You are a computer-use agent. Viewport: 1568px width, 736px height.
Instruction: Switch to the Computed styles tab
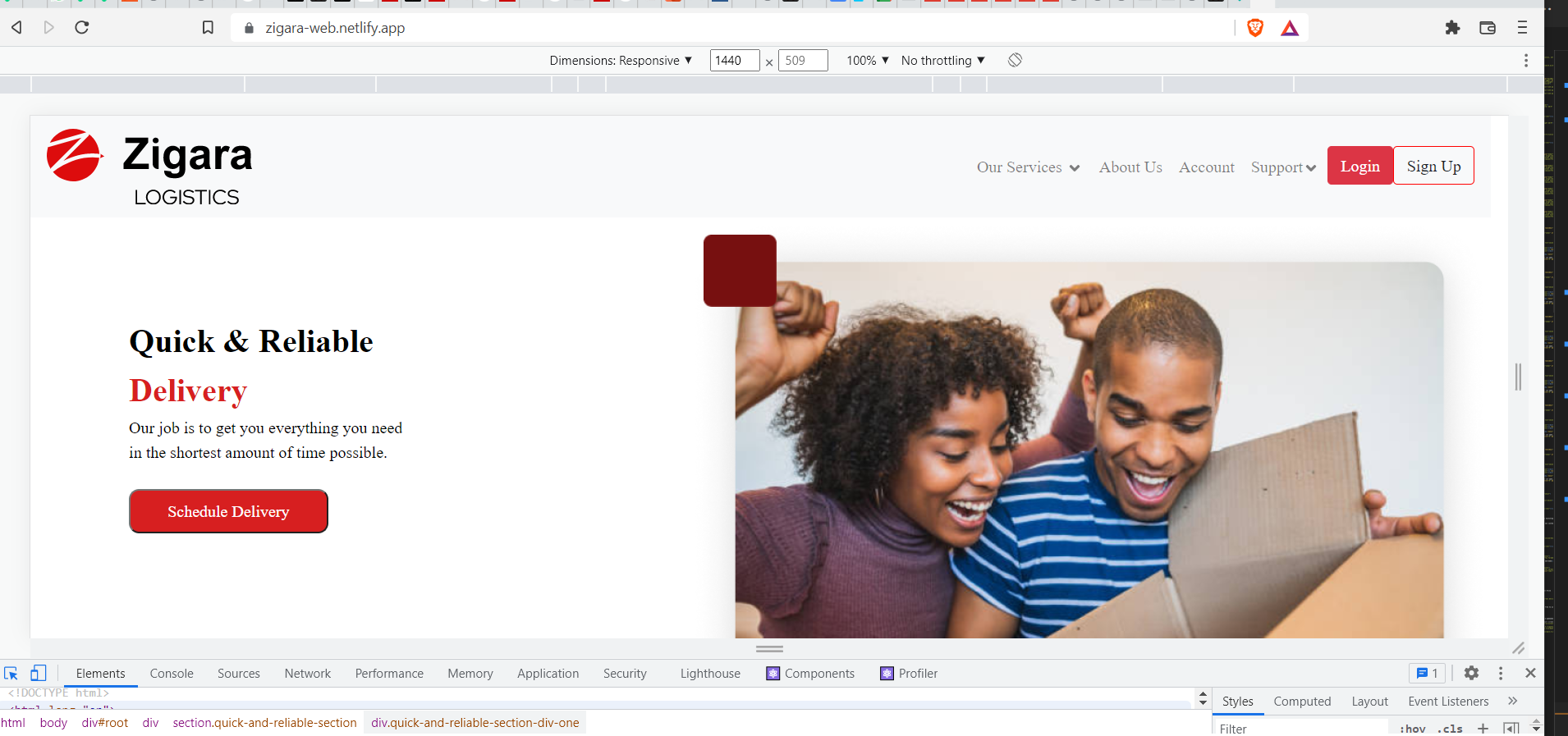click(x=1302, y=702)
